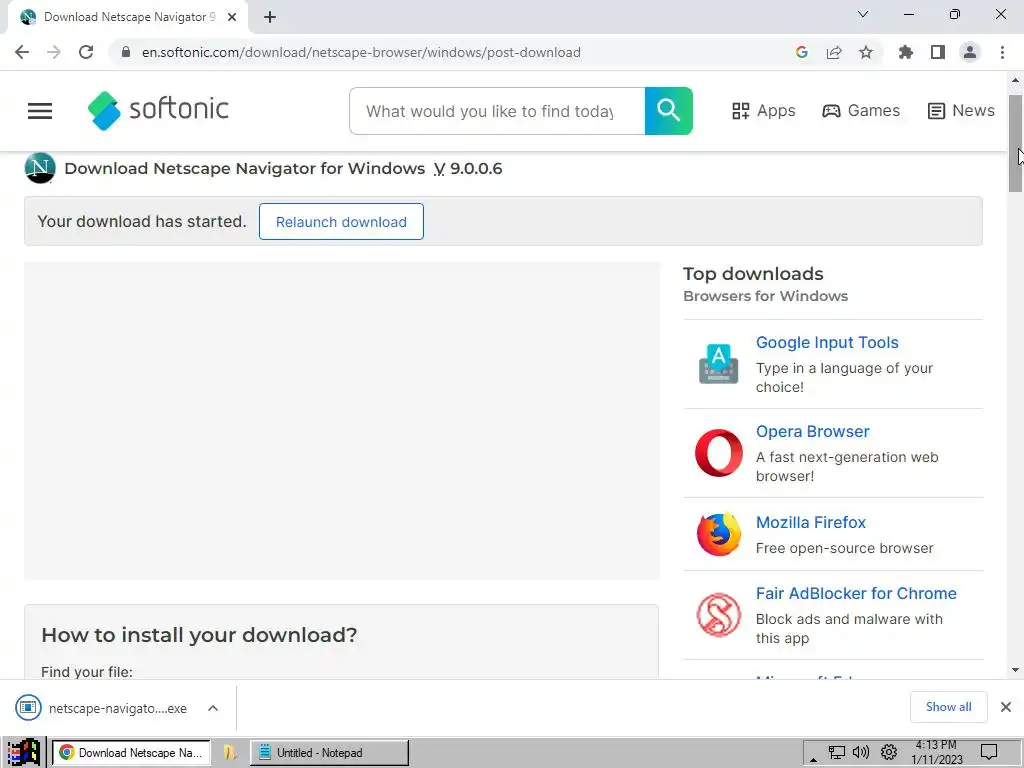
Task: Click the Firefox logo icon
Action: [x=718, y=534]
